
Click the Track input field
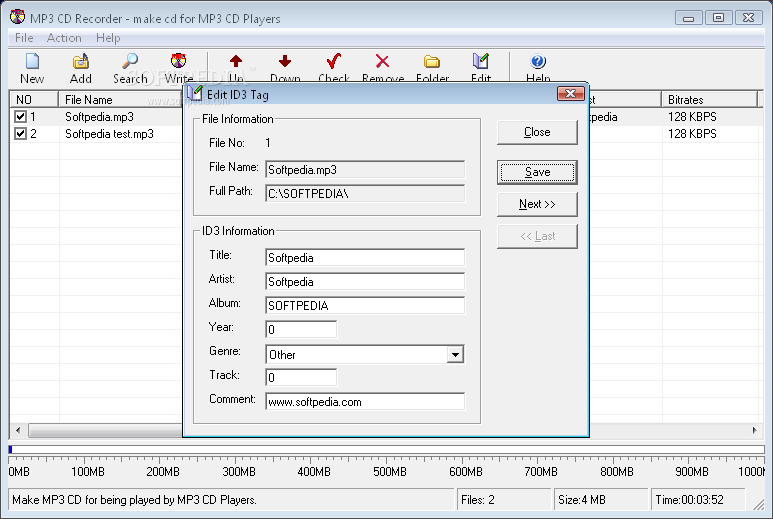[x=301, y=378]
